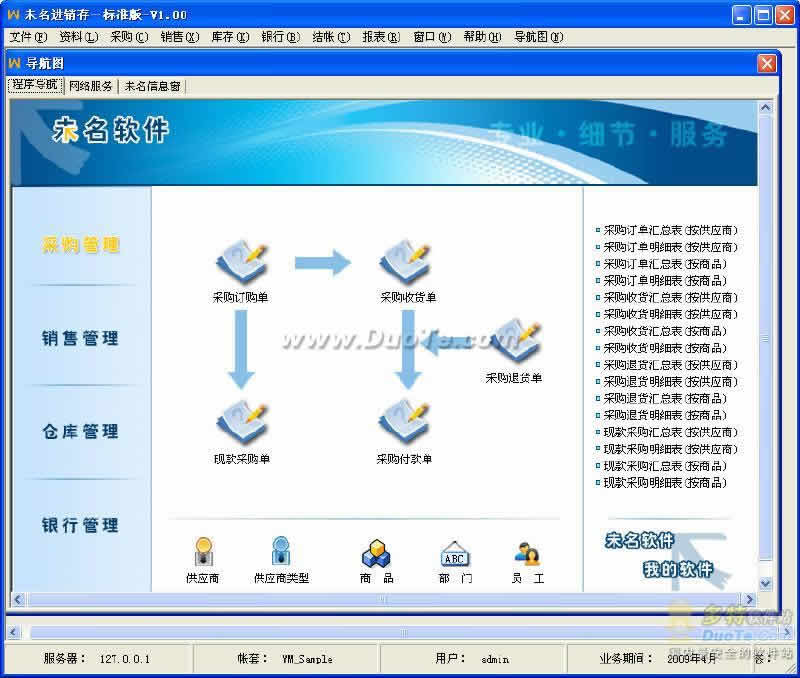Open the 帮助(H) menu
Screen dimensions: 800x678
click(x=482, y=37)
